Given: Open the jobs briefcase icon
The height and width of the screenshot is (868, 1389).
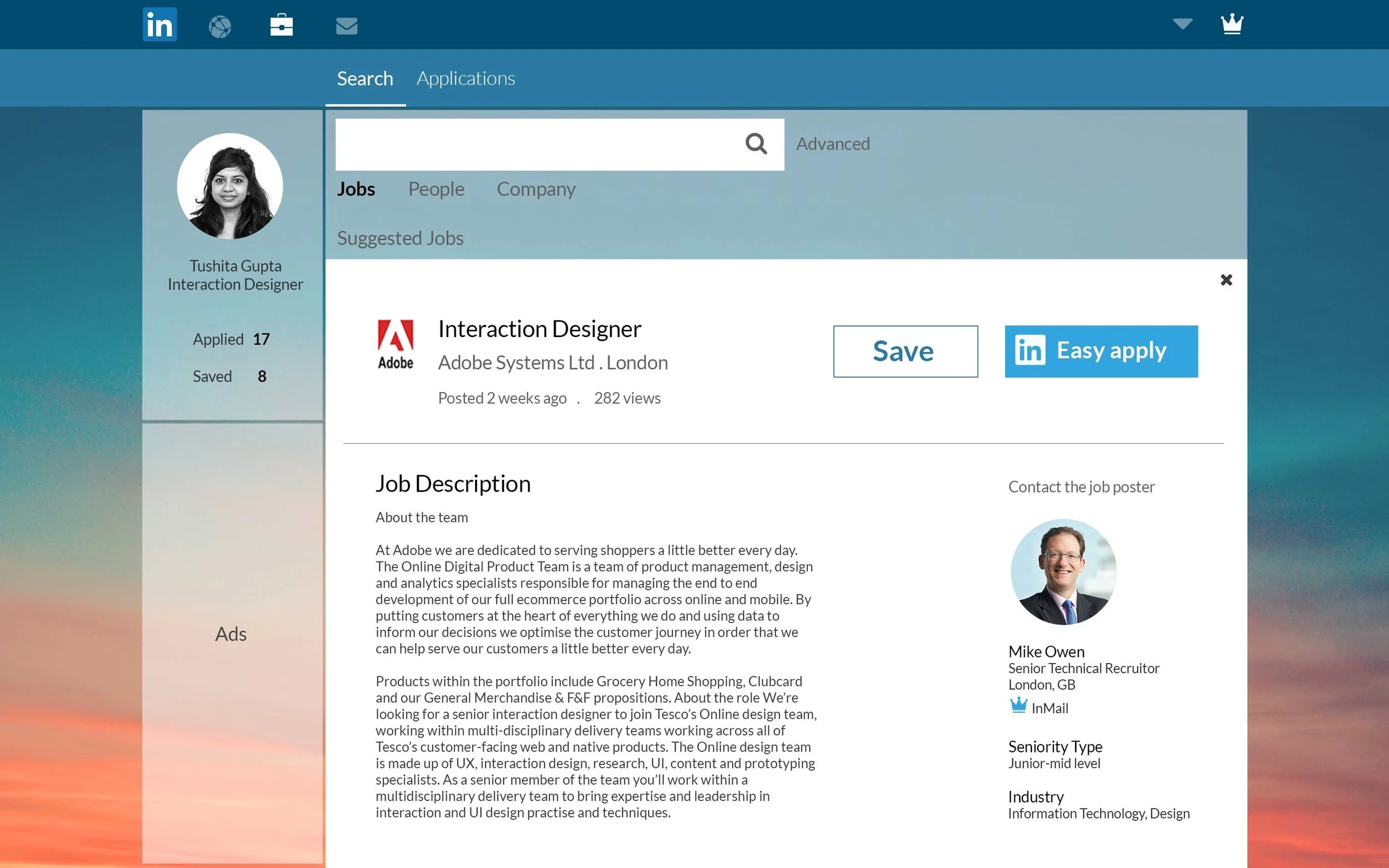Looking at the screenshot, I should [281, 25].
